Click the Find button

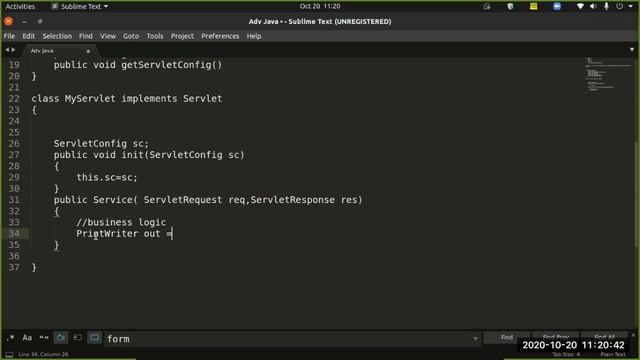(x=507, y=338)
